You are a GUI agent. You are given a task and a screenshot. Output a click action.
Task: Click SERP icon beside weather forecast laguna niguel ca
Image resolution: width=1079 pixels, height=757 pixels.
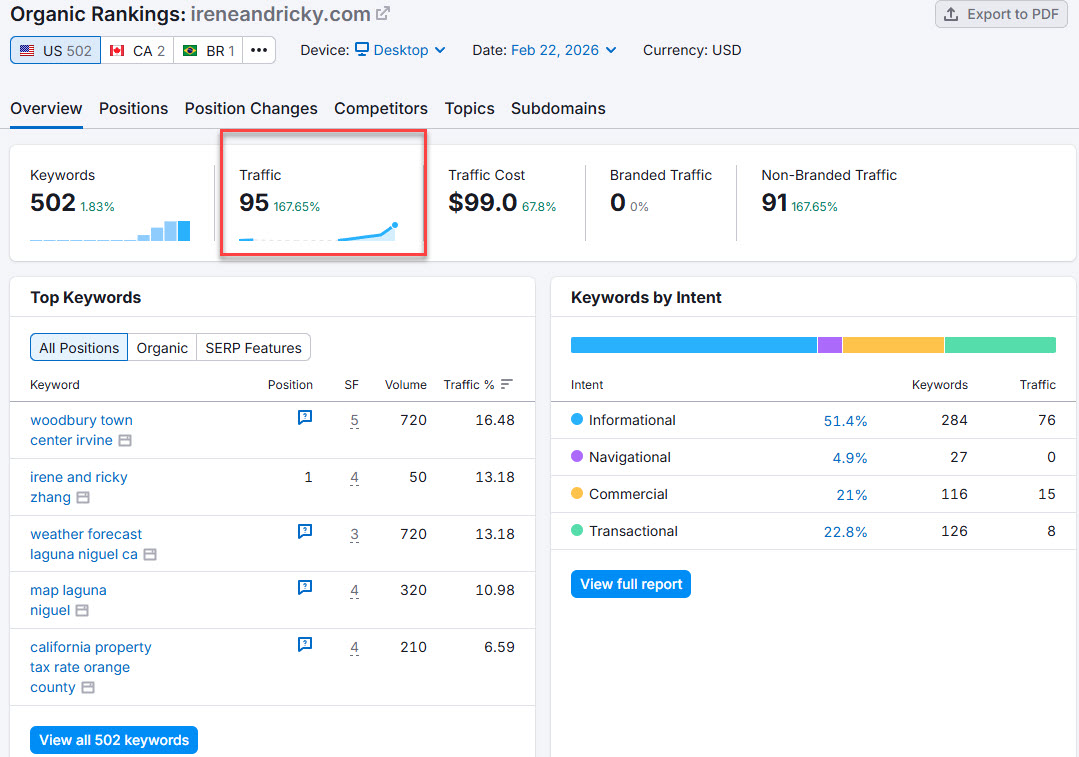[x=150, y=554]
